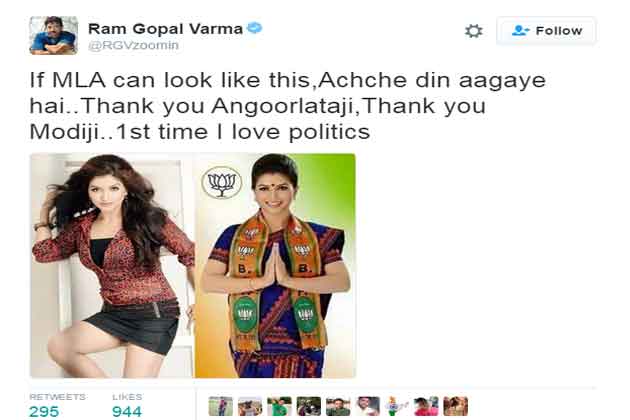Screen dimensions: 630x420
Task: Click the blue verified badge
Action: (x=254, y=28)
